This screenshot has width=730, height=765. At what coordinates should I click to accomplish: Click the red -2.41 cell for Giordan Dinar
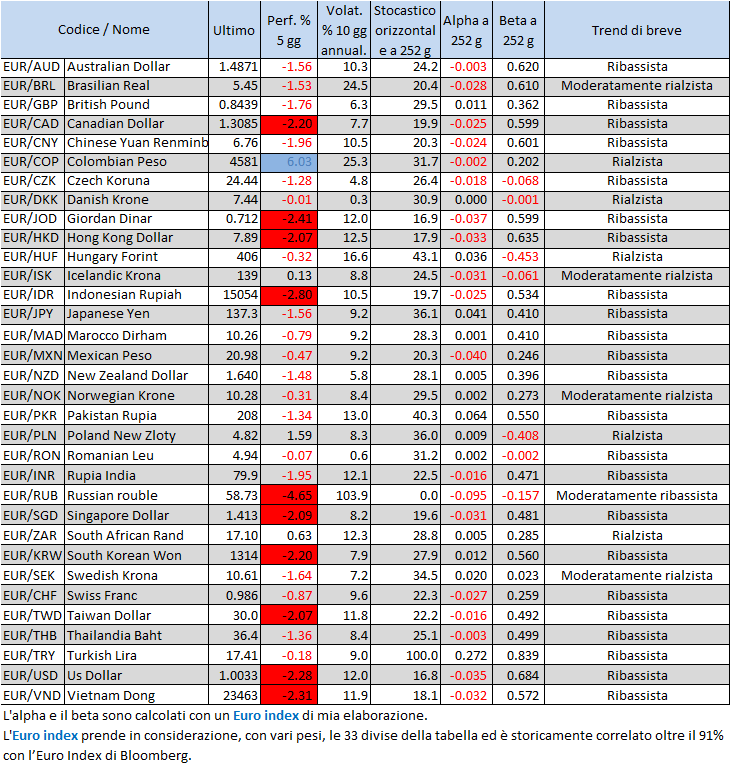(x=289, y=219)
